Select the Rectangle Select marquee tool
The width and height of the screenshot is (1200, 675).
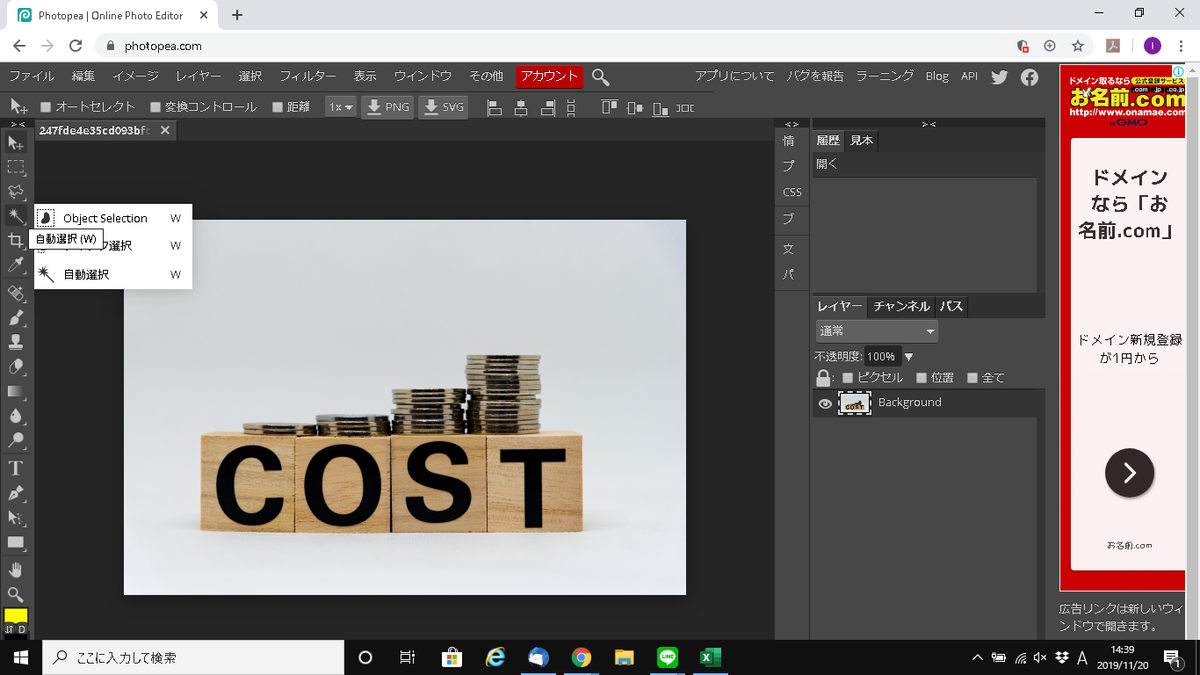[16, 167]
